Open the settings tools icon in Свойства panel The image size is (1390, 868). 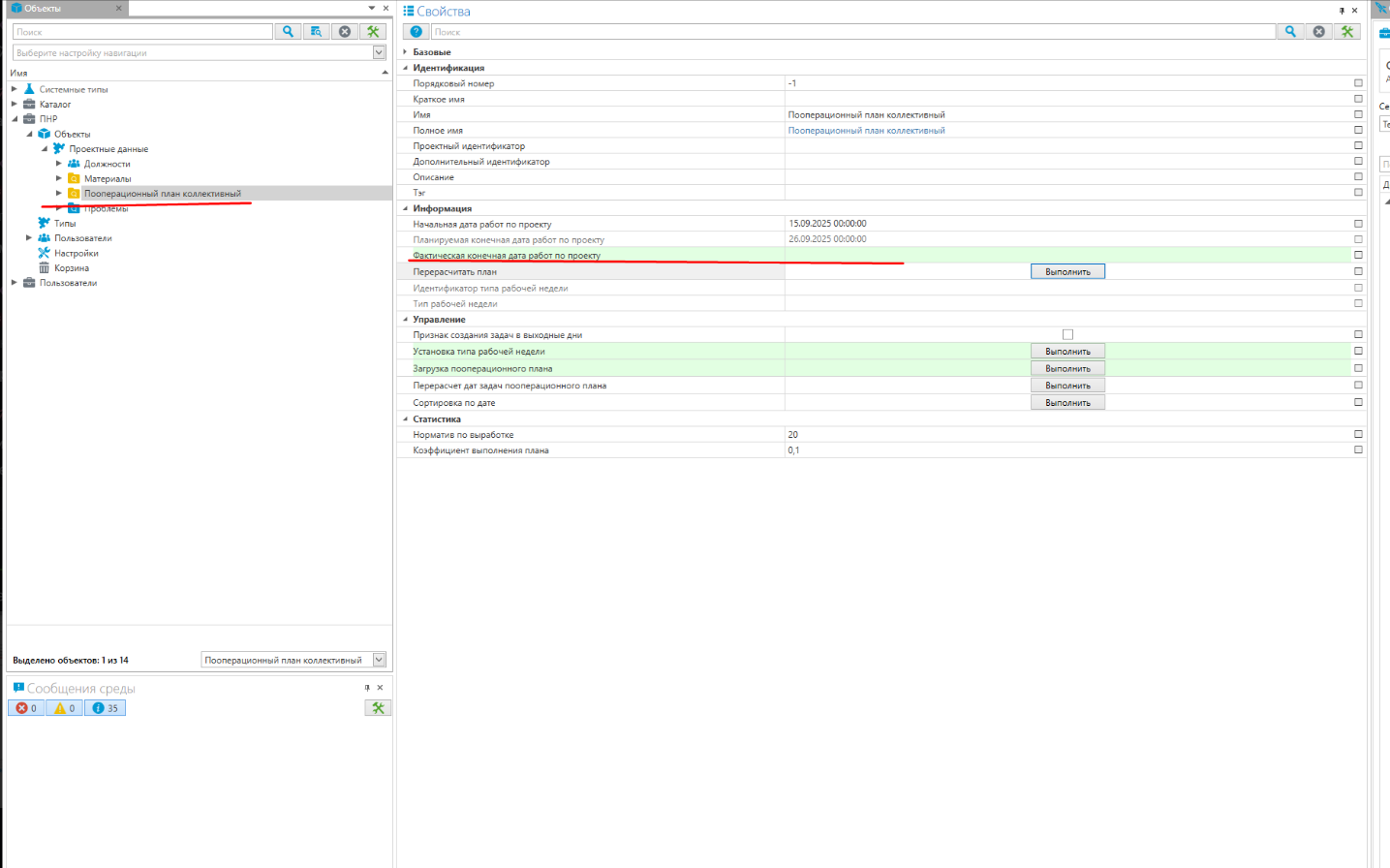point(1346,32)
